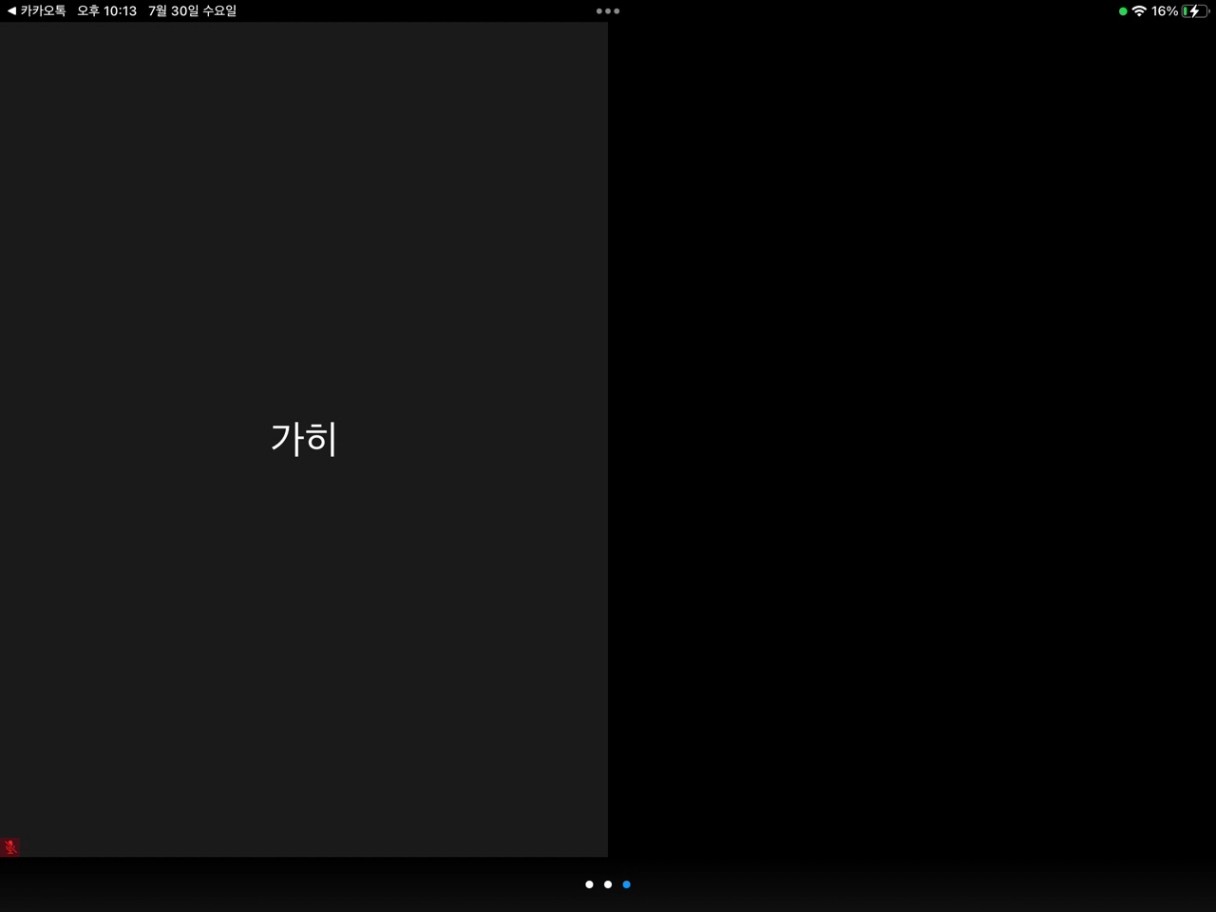Screen dimensions: 1216x912
Task: Tap the 16% battery percentage
Action: (x=1164, y=11)
